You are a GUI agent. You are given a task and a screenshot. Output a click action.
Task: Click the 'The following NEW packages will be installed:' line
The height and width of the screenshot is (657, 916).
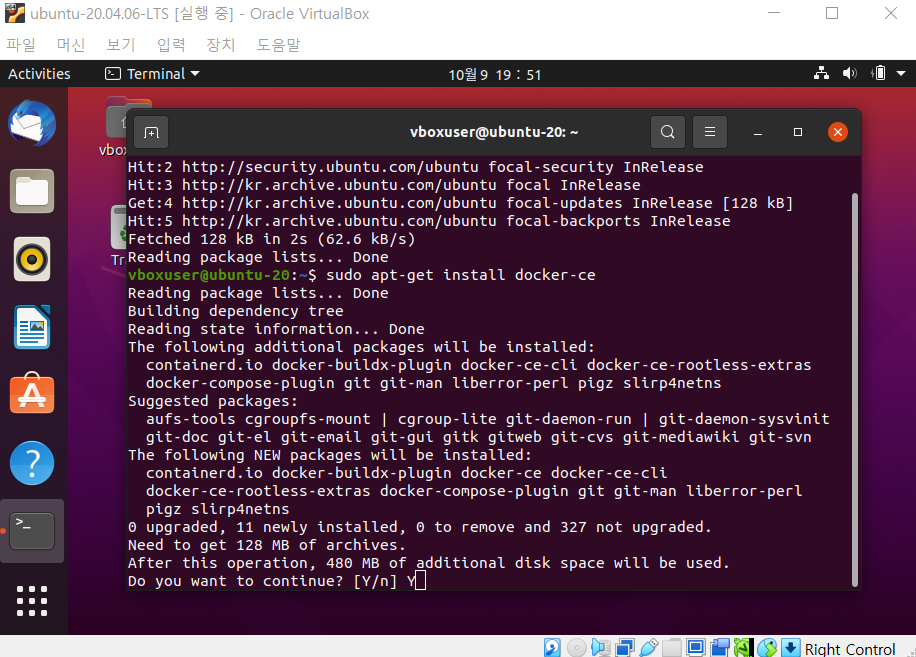[329, 454]
